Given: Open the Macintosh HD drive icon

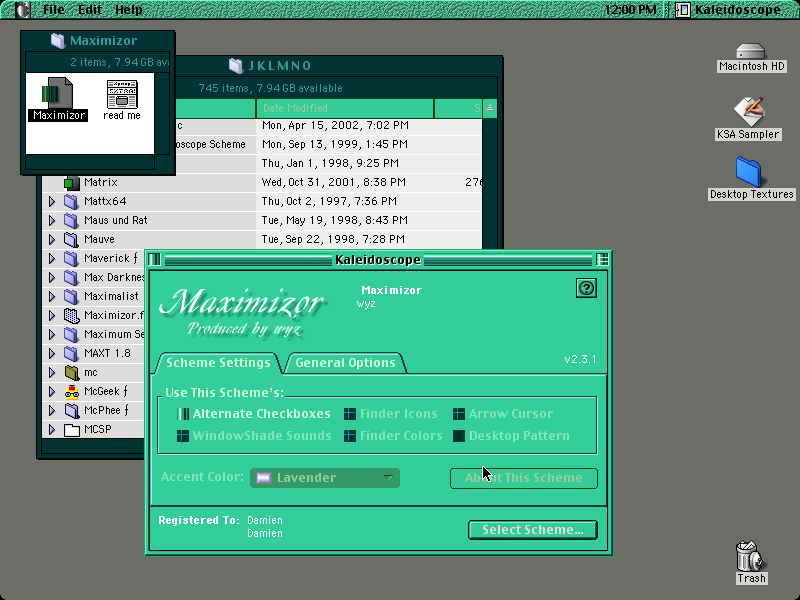Looking at the screenshot, I should point(751,51).
